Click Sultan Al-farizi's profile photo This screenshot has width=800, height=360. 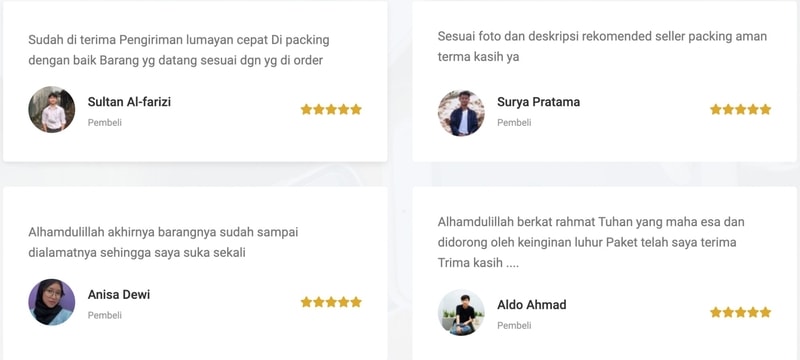pyautogui.click(x=52, y=110)
